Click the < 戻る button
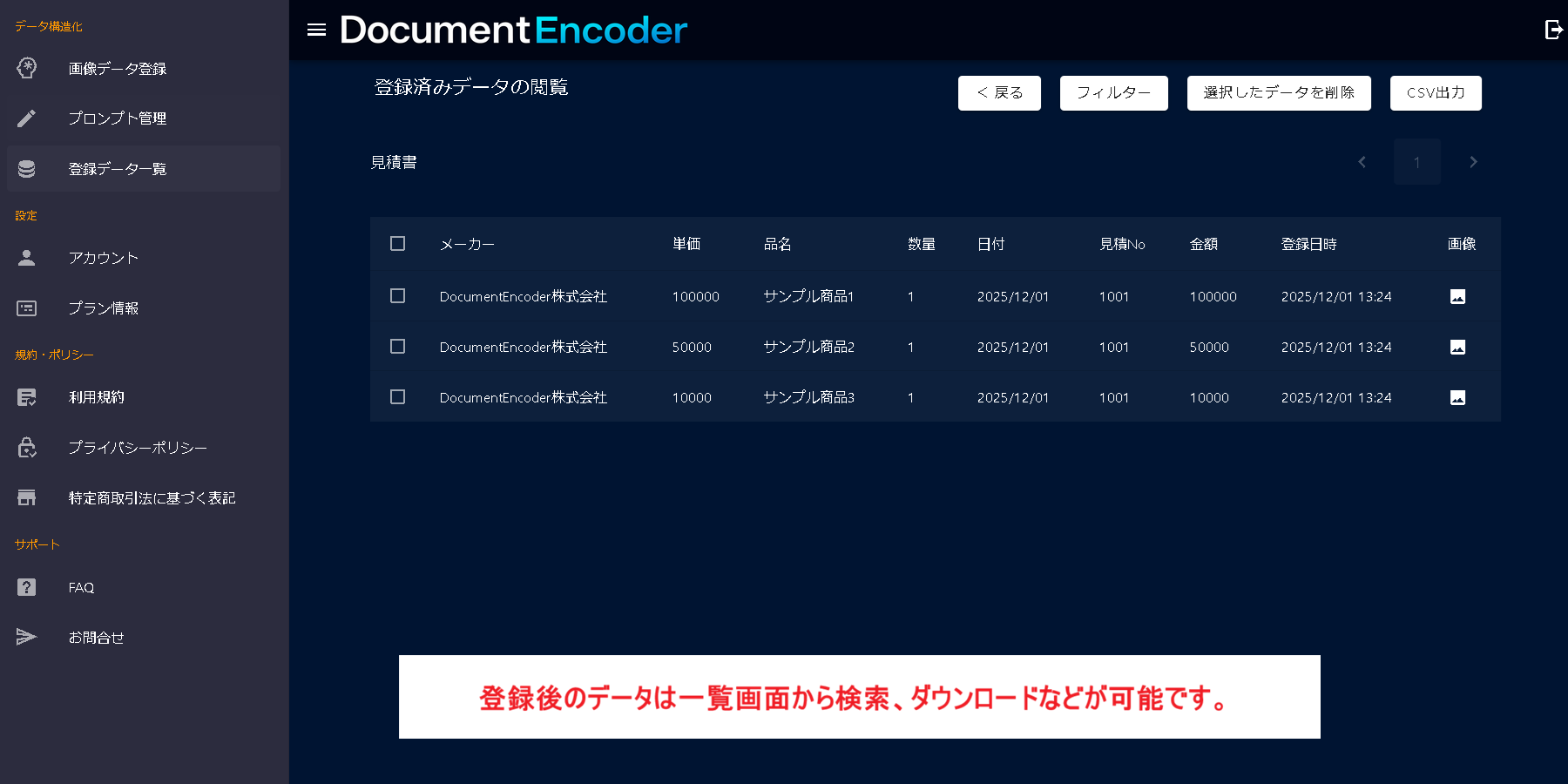Image resolution: width=1568 pixels, height=784 pixels. click(999, 93)
